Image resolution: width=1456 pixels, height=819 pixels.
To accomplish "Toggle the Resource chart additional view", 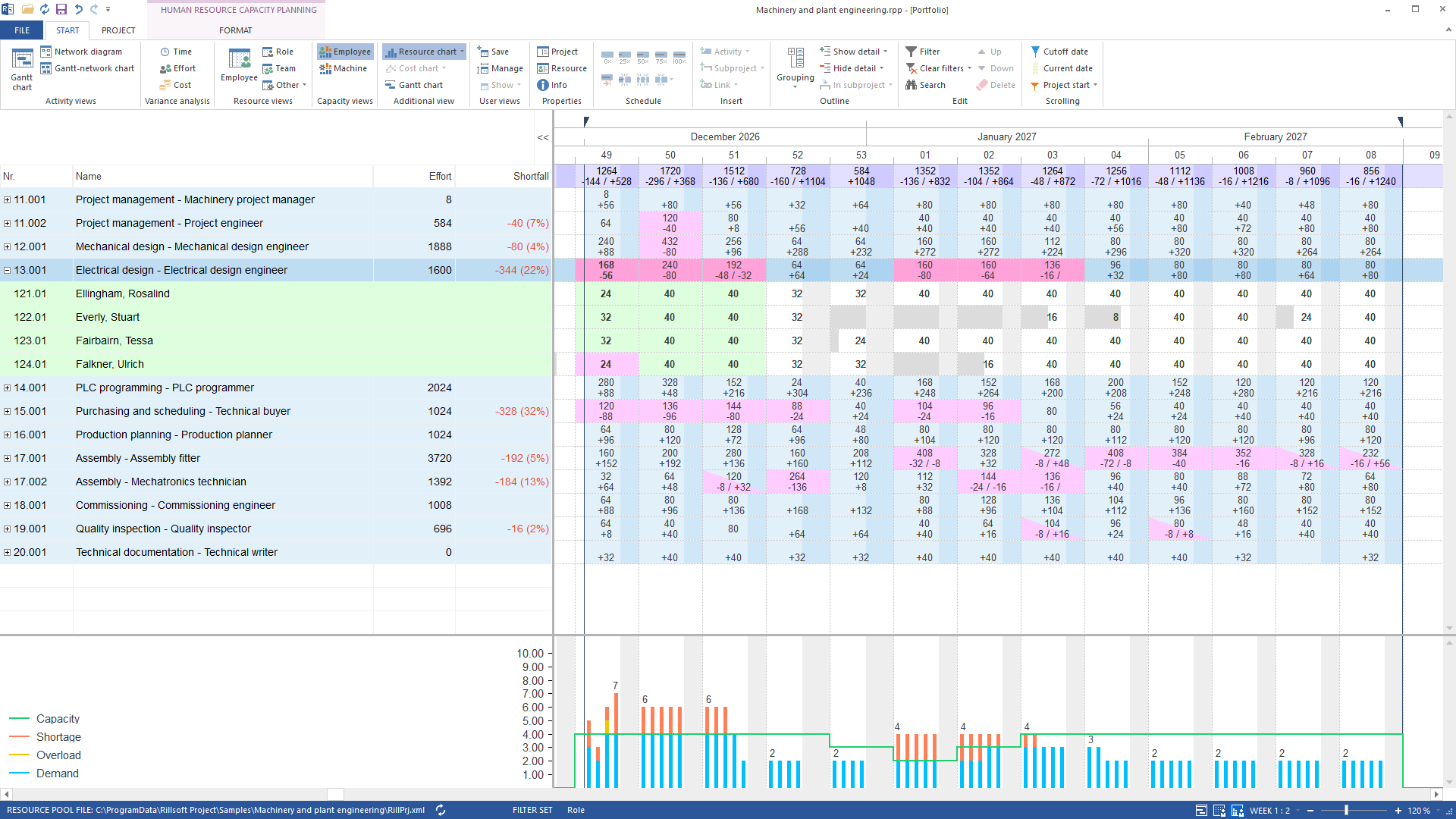I will click(424, 52).
